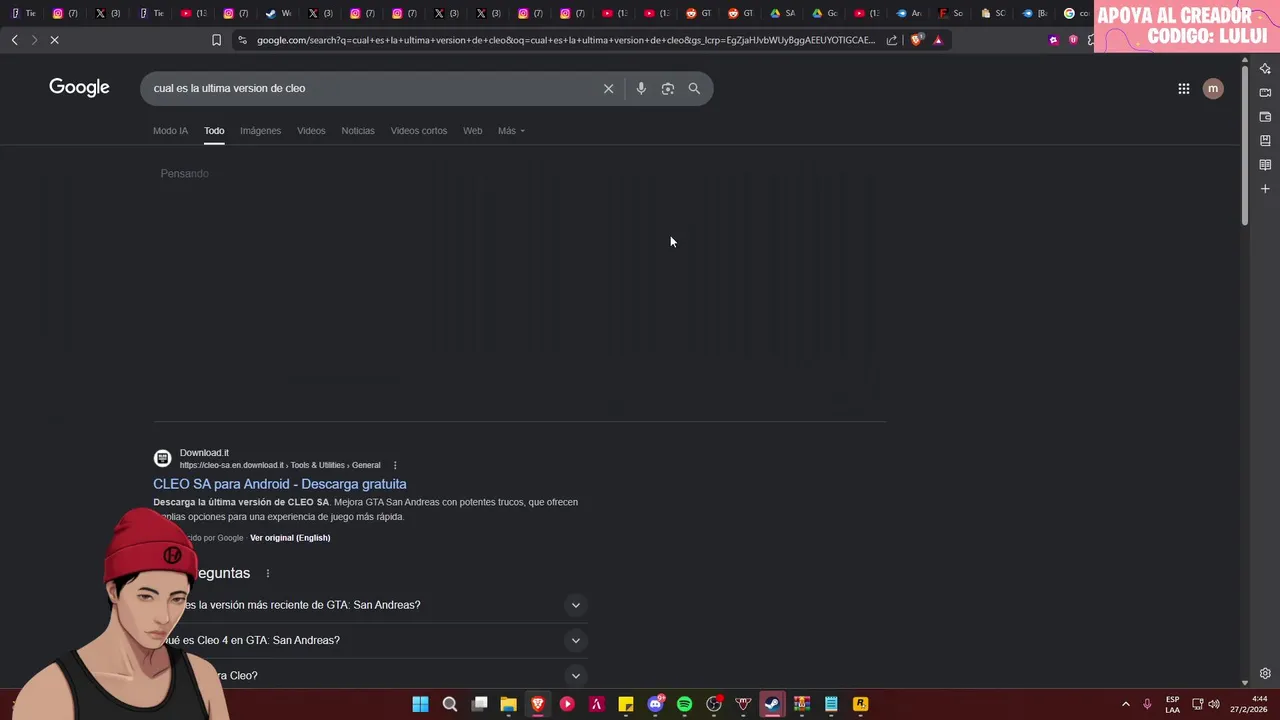This screenshot has width=1280, height=720.
Task: Switch to the 'SO' clipboard-icon browser tab
Action: (992, 13)
